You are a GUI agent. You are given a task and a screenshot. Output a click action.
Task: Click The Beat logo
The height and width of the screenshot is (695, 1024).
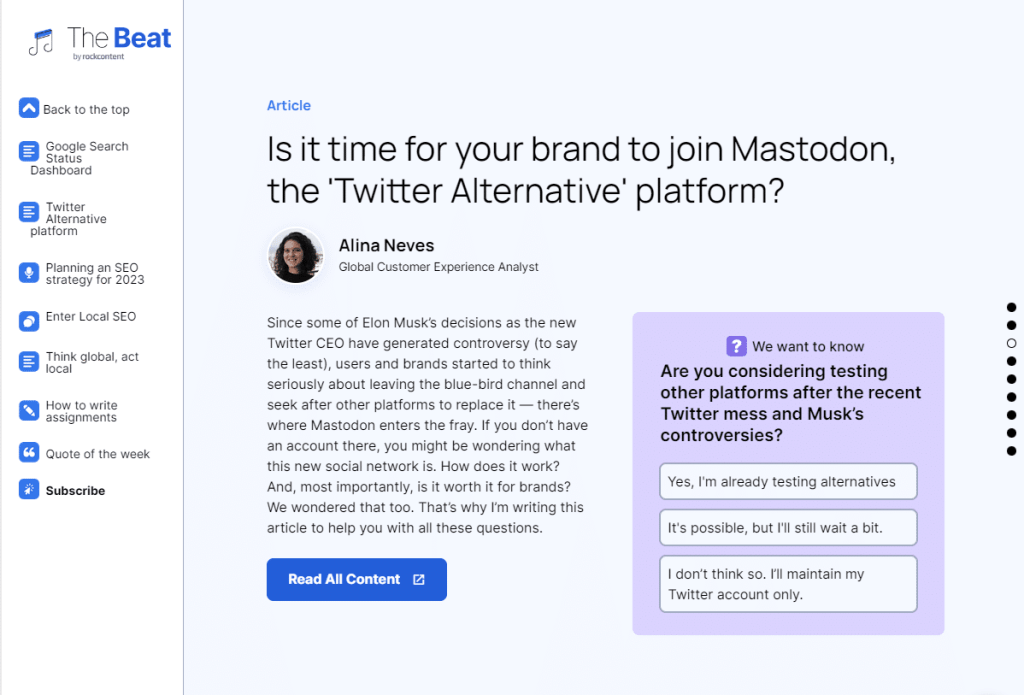tap(100, 42)
